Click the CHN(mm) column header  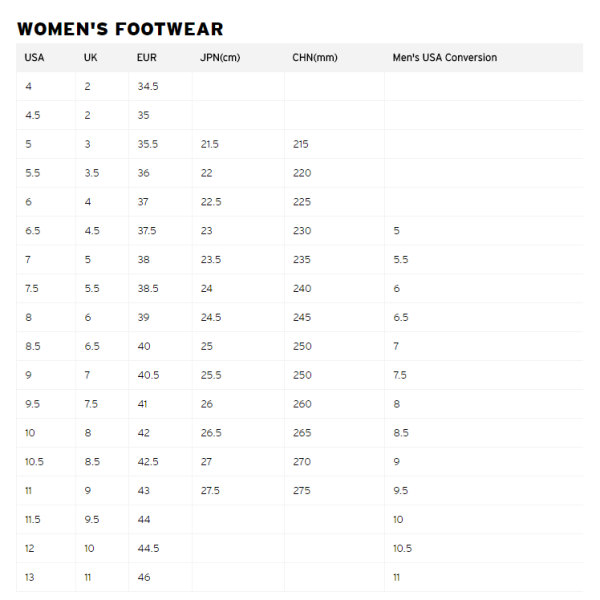[x=315, y=57]
